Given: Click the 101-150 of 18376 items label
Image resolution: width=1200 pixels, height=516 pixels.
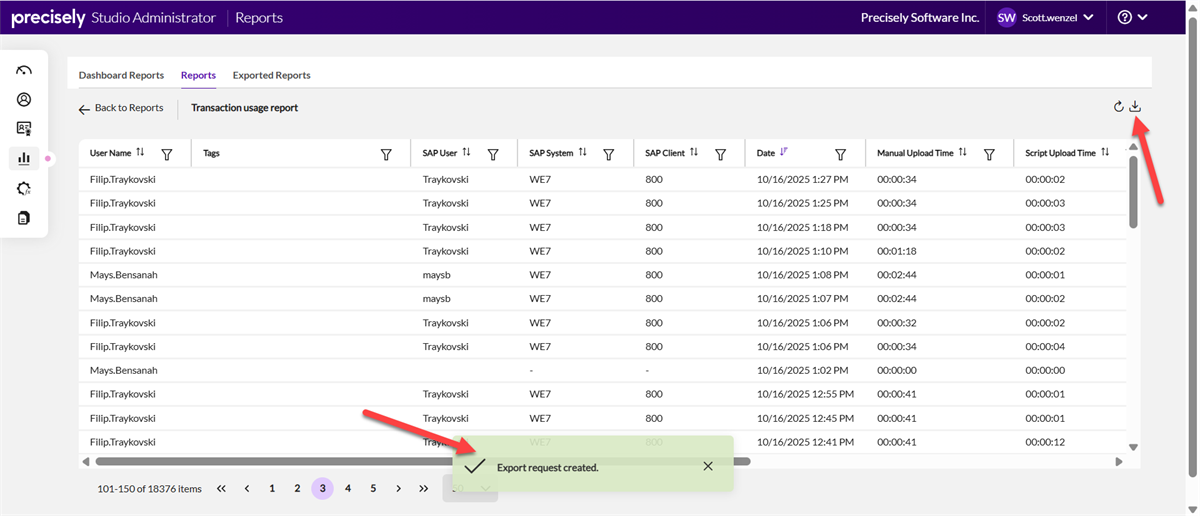Looking at the screenshot, I should [x=149, y=489].
